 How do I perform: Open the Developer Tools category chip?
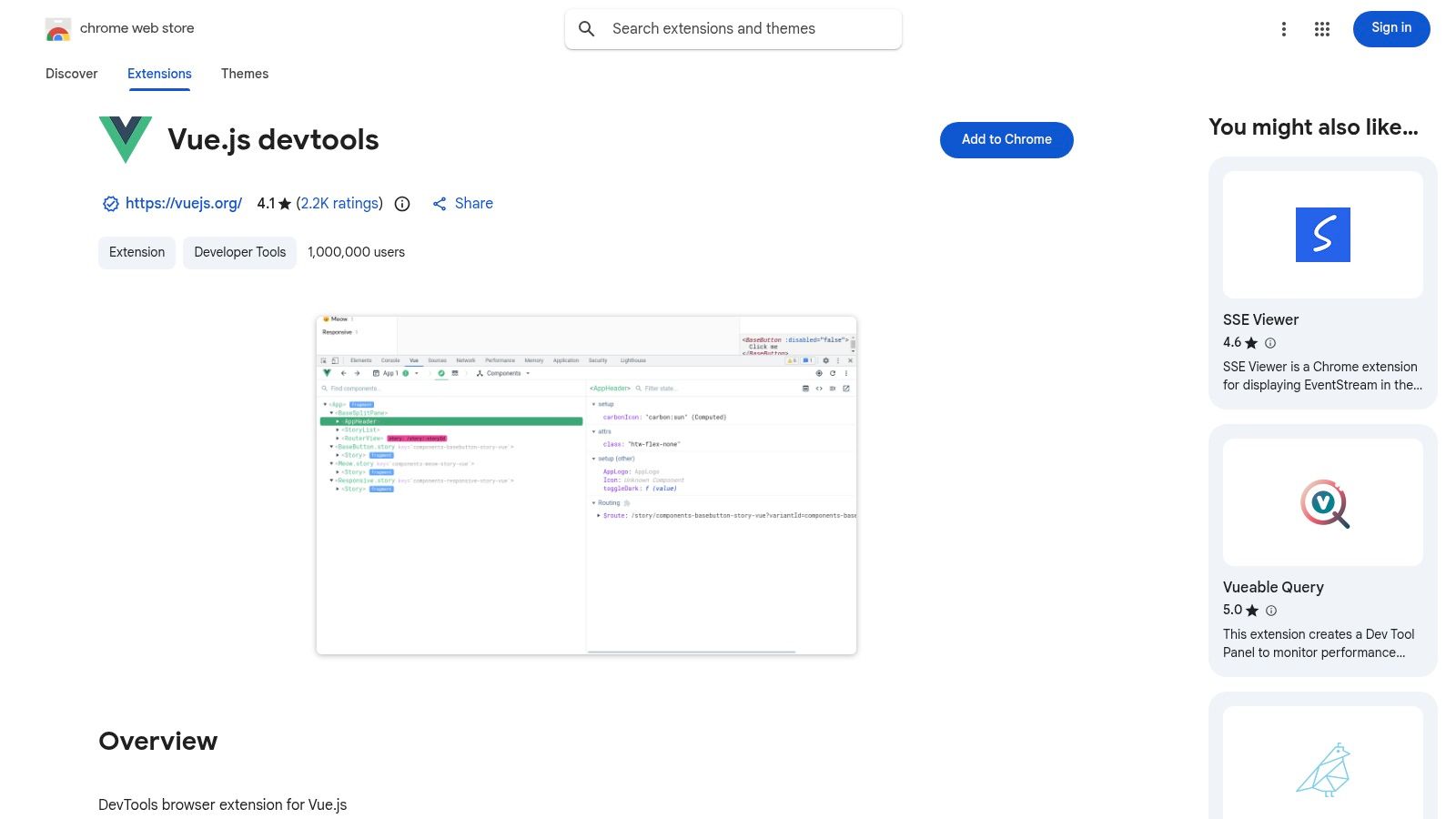click(239, 252)
